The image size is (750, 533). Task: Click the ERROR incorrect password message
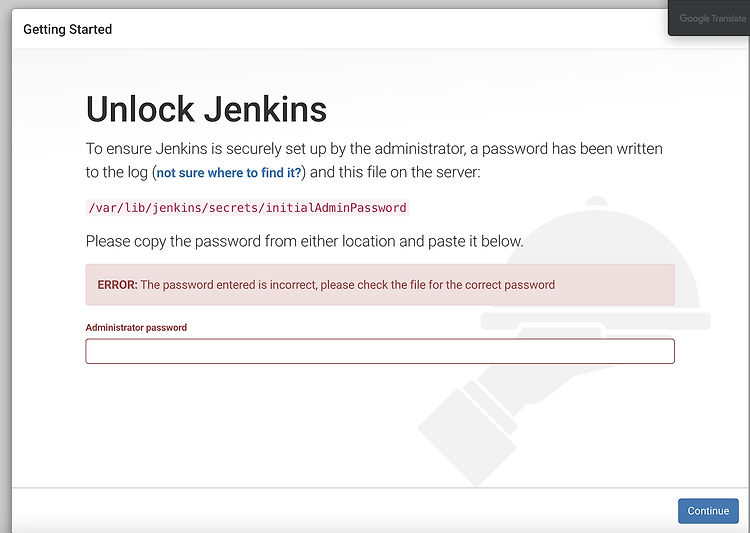380,285
